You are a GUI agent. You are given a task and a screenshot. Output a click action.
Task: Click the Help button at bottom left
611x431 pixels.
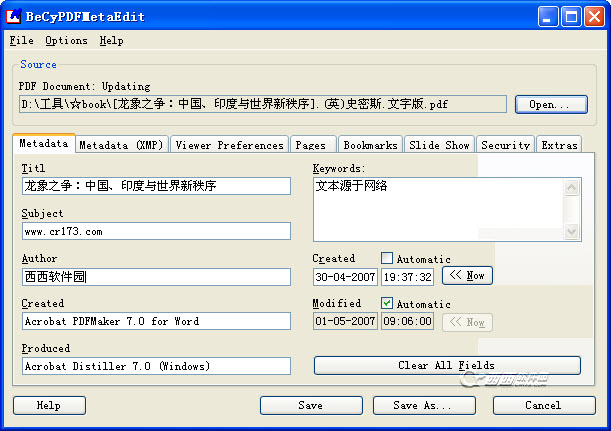coord(49,405)
